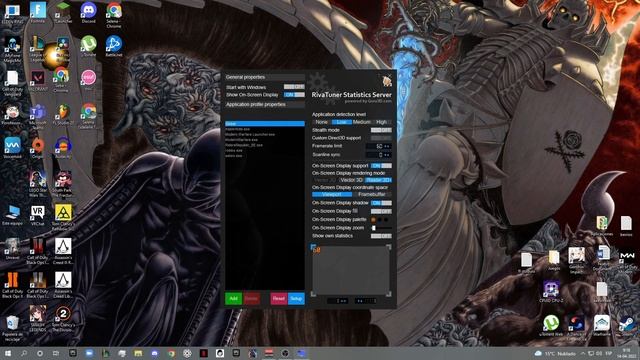Viewport: 640px width, 360px height.
Task: Click the Framerate limit value field
Action: (x=379, y=146)
